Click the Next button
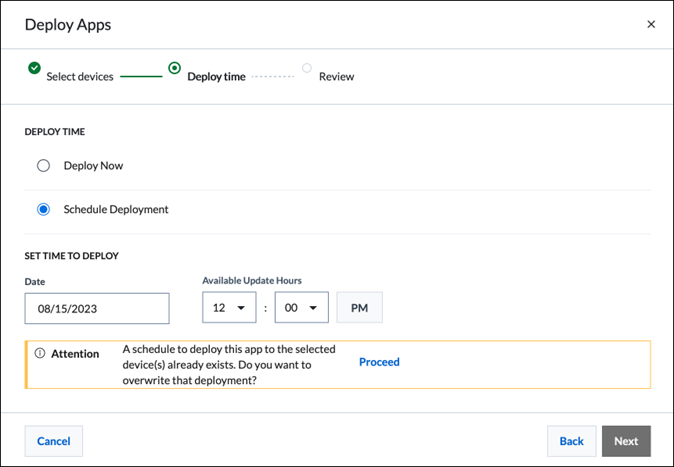 click(626, 441)
